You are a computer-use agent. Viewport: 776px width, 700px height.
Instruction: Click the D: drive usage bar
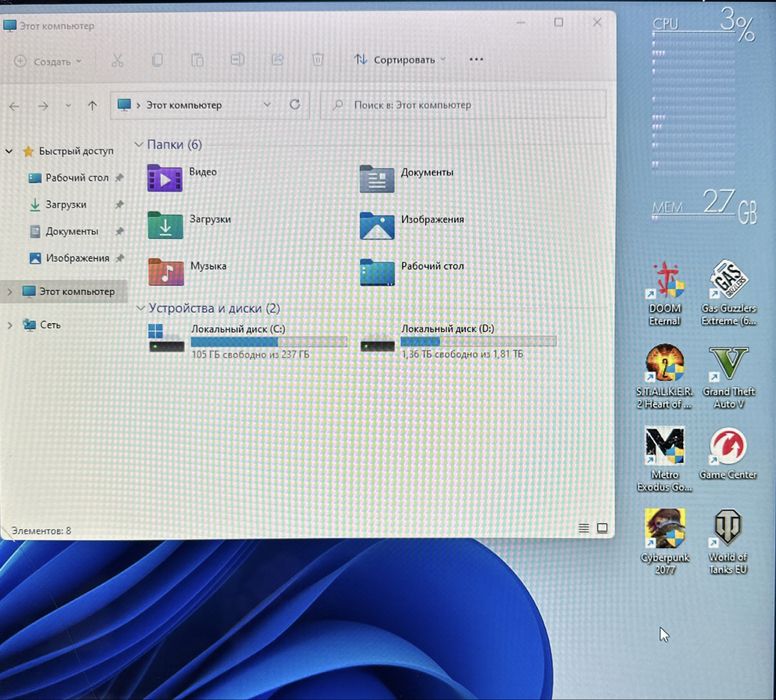tap(479, 342)
